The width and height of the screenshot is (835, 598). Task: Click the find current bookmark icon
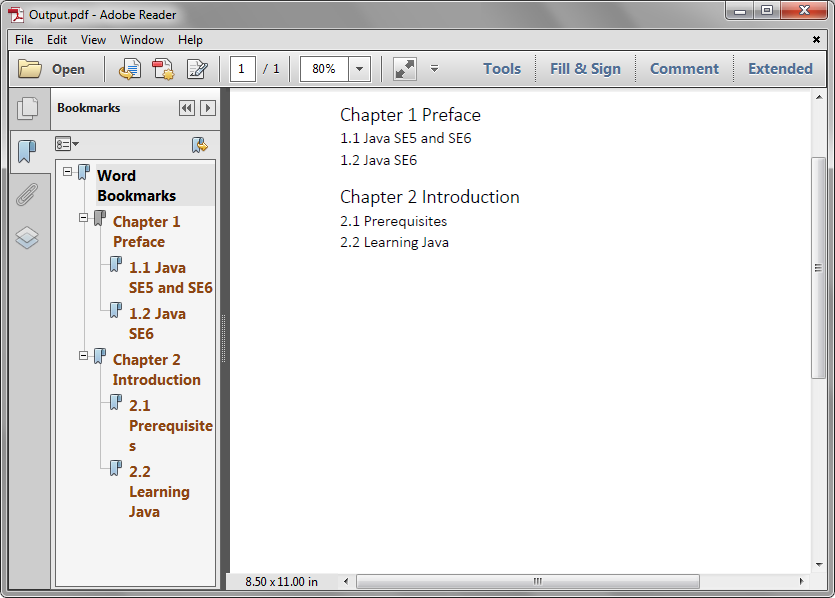199,145
